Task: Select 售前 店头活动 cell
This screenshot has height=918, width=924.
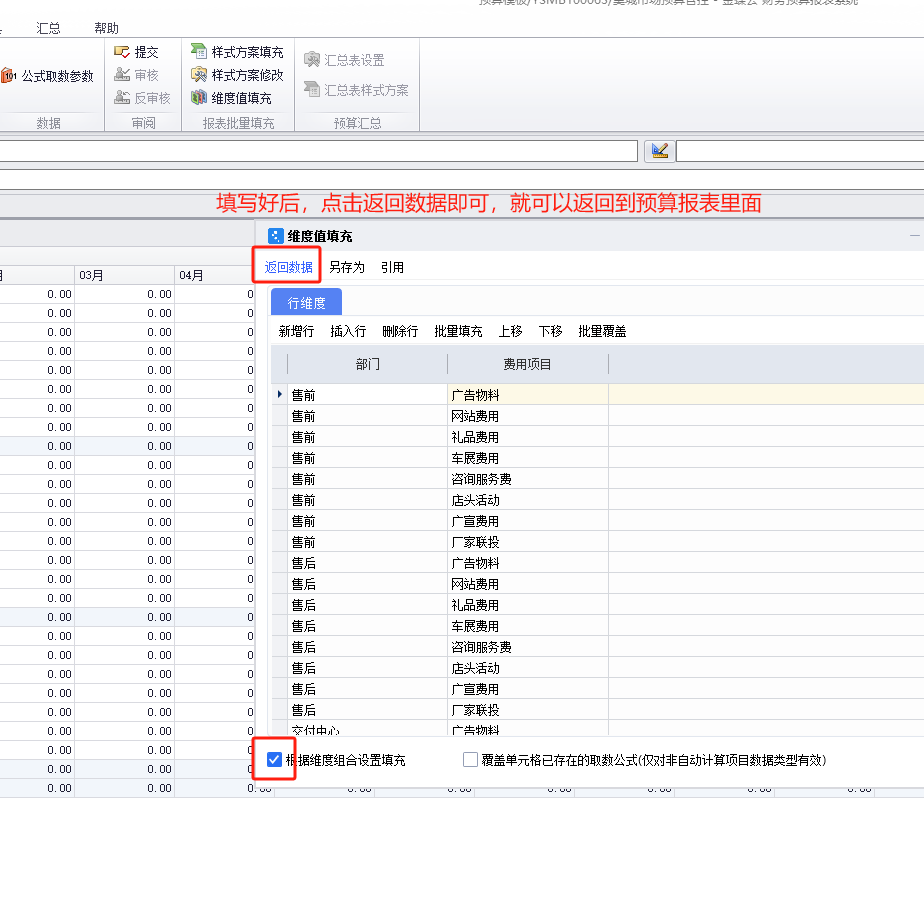Action: click(527, 500)
